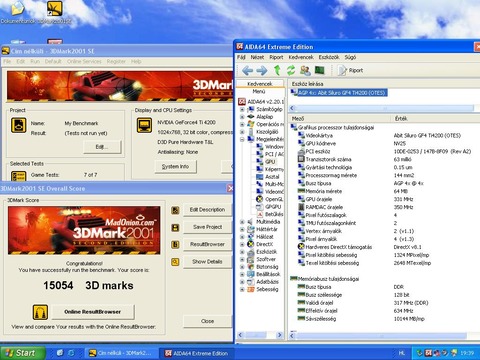
Task: Click the Online ResultBrowser yellow icon
Action: tap(40, 312)
